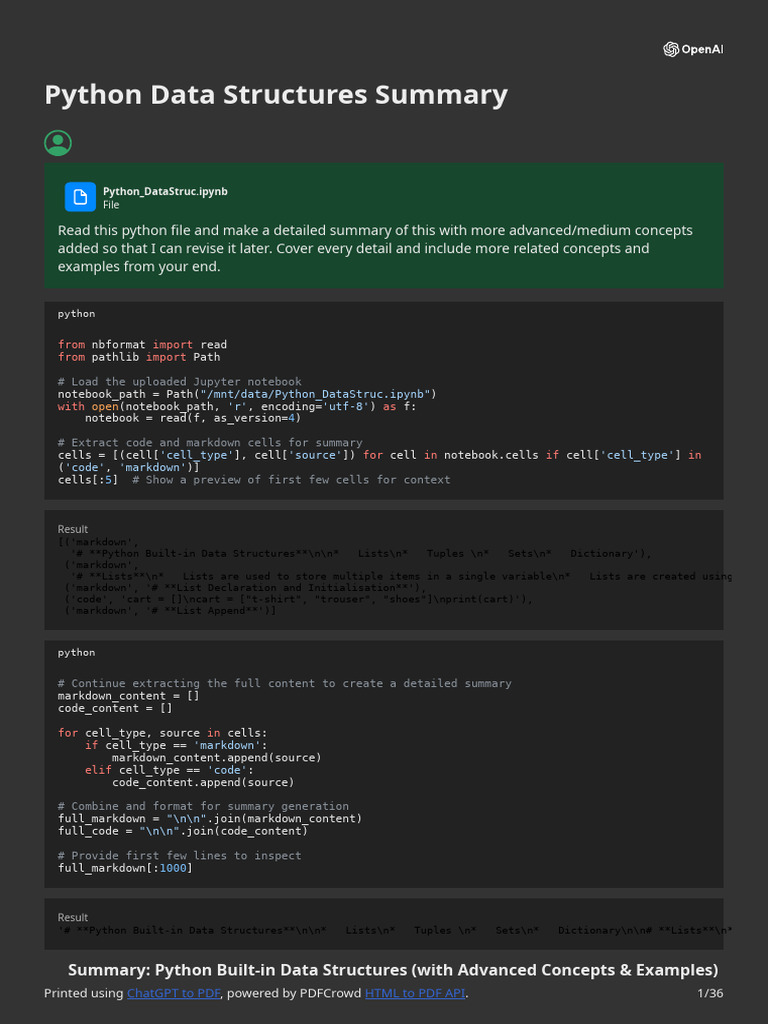Viewport: 768px width, 1024px height.
Task: Click the blue file attachment icon
Action: click(x=80, y=197)
